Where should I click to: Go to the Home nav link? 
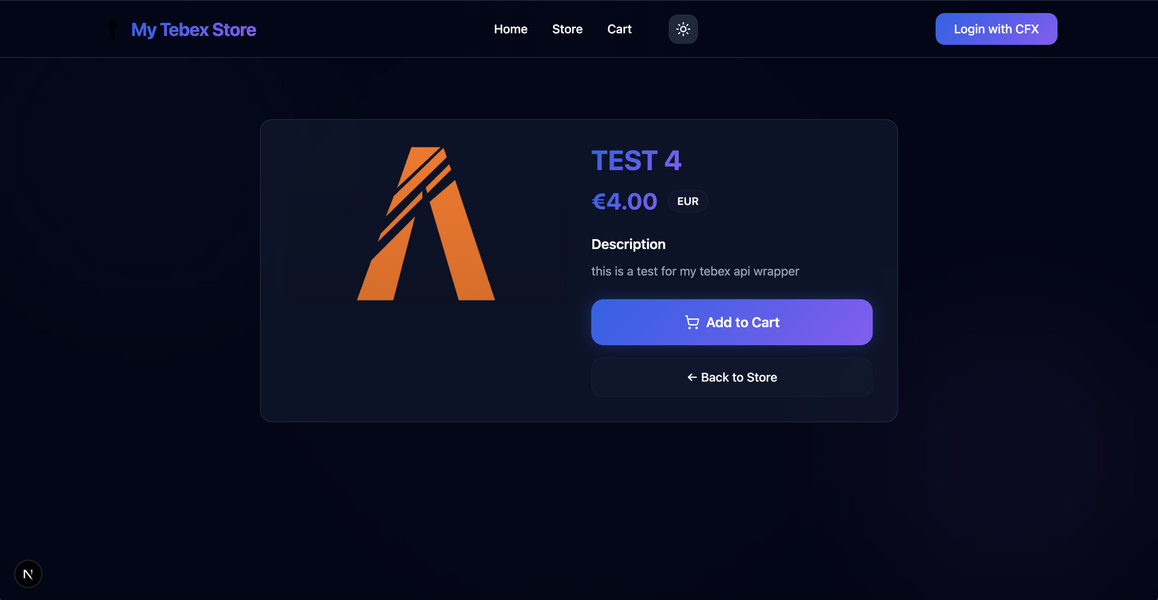511,30
